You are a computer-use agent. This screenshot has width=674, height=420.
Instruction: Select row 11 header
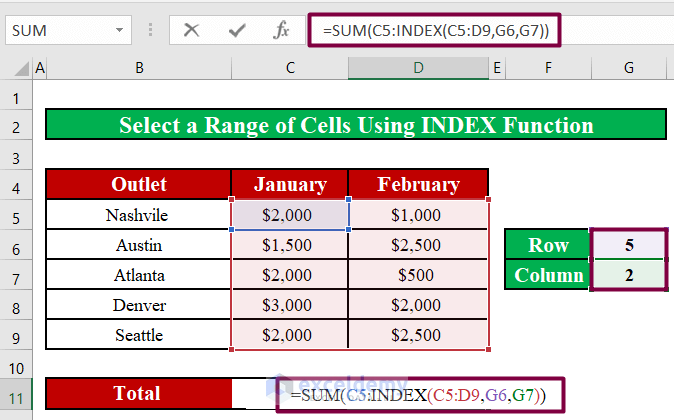pos(16,395)
